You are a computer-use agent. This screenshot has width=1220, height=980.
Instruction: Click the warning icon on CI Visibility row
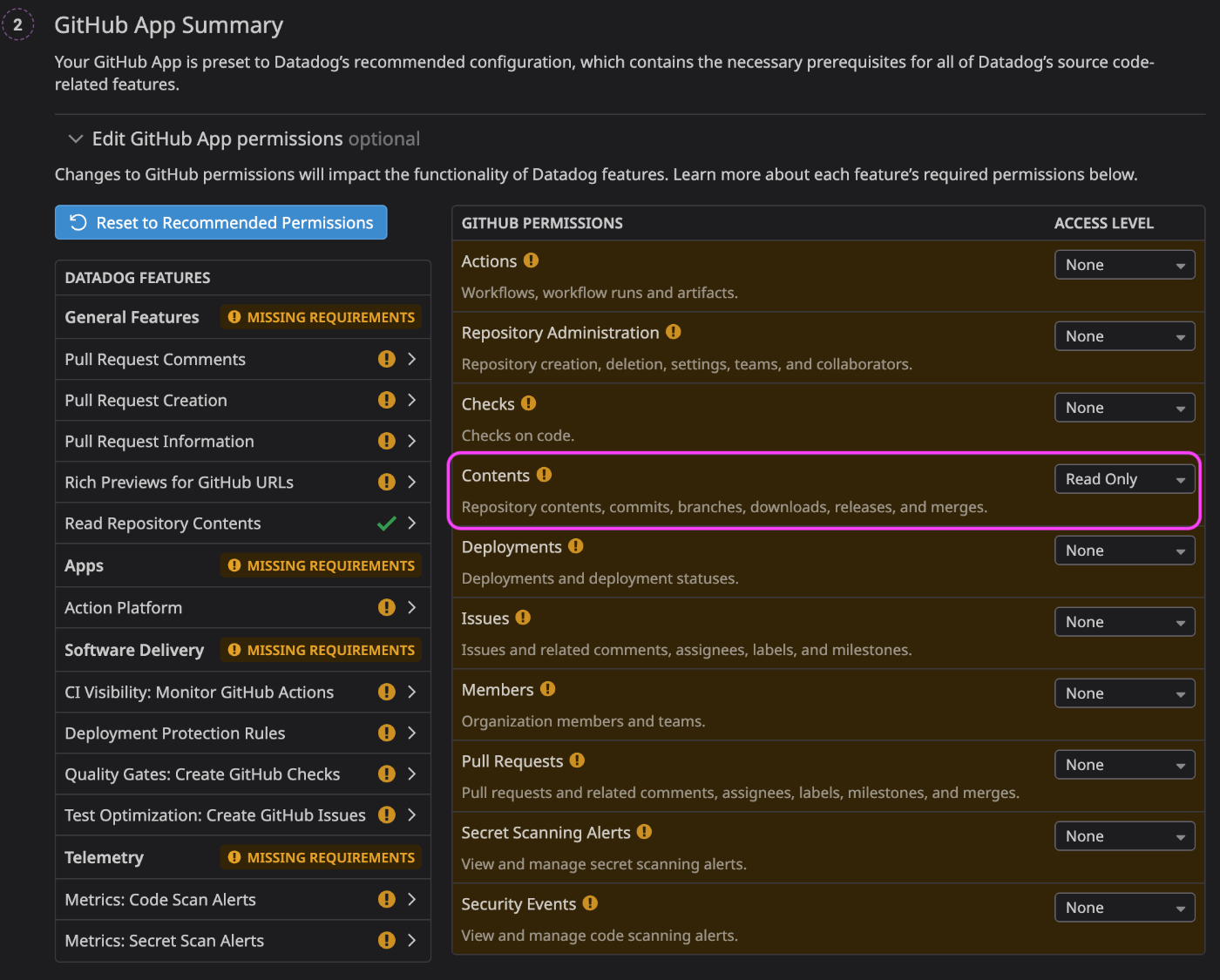click(387, 692)
